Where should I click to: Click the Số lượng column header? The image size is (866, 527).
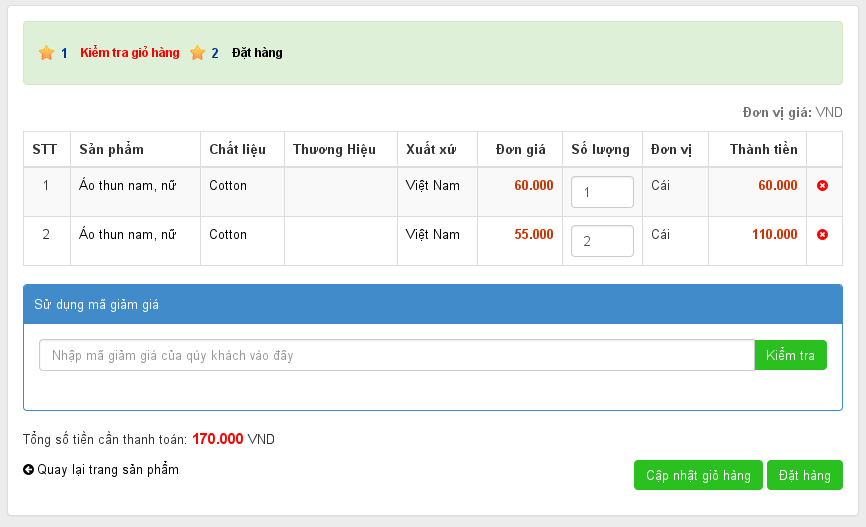tap(600, 150)
